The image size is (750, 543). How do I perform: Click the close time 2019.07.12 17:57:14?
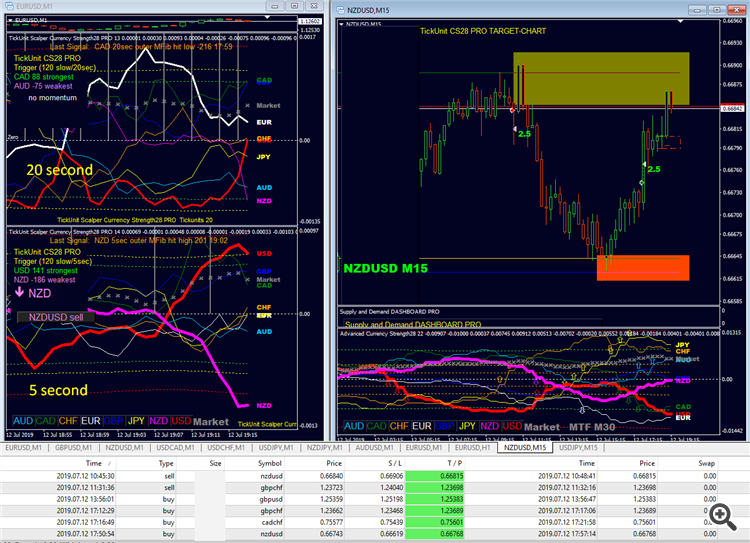[566, 533]
